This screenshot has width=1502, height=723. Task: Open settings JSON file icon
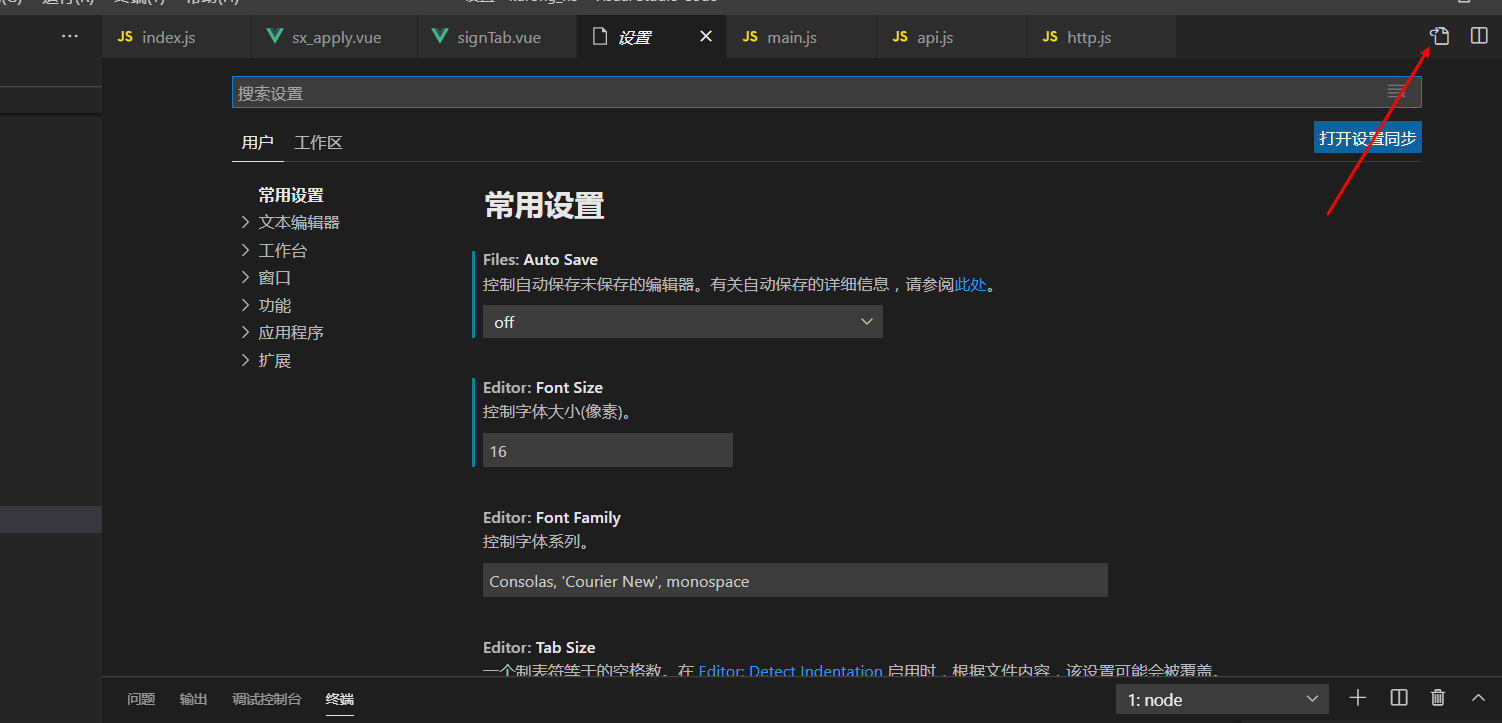[1439, 36]
